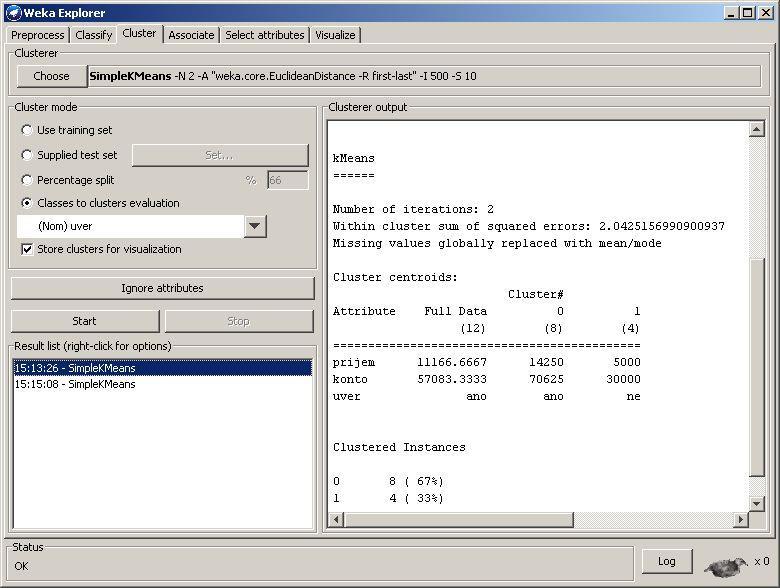Click the 'Clustered Instances' heading
This screenshot has width=780, height=588.
[x=399, y=447]
